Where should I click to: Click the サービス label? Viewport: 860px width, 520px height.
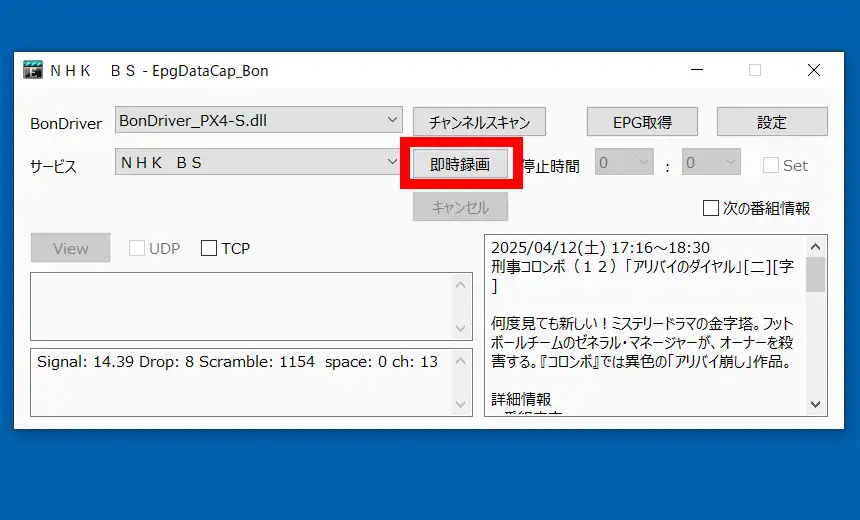53,166
